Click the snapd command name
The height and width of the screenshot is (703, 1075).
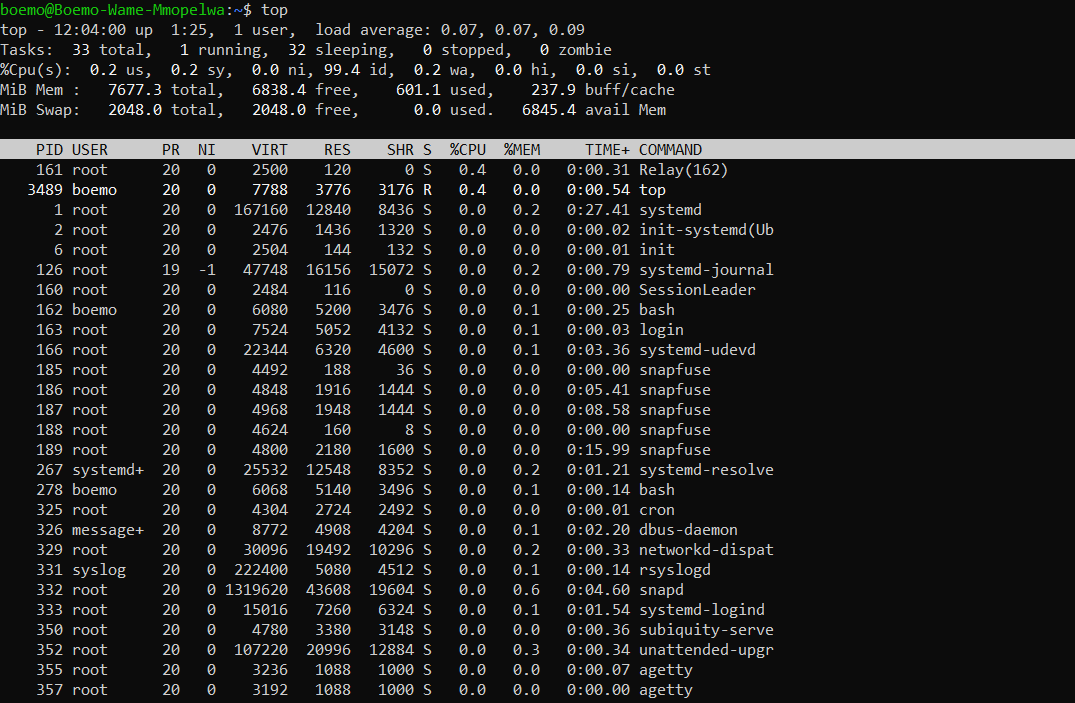click(x=661, y=590)
